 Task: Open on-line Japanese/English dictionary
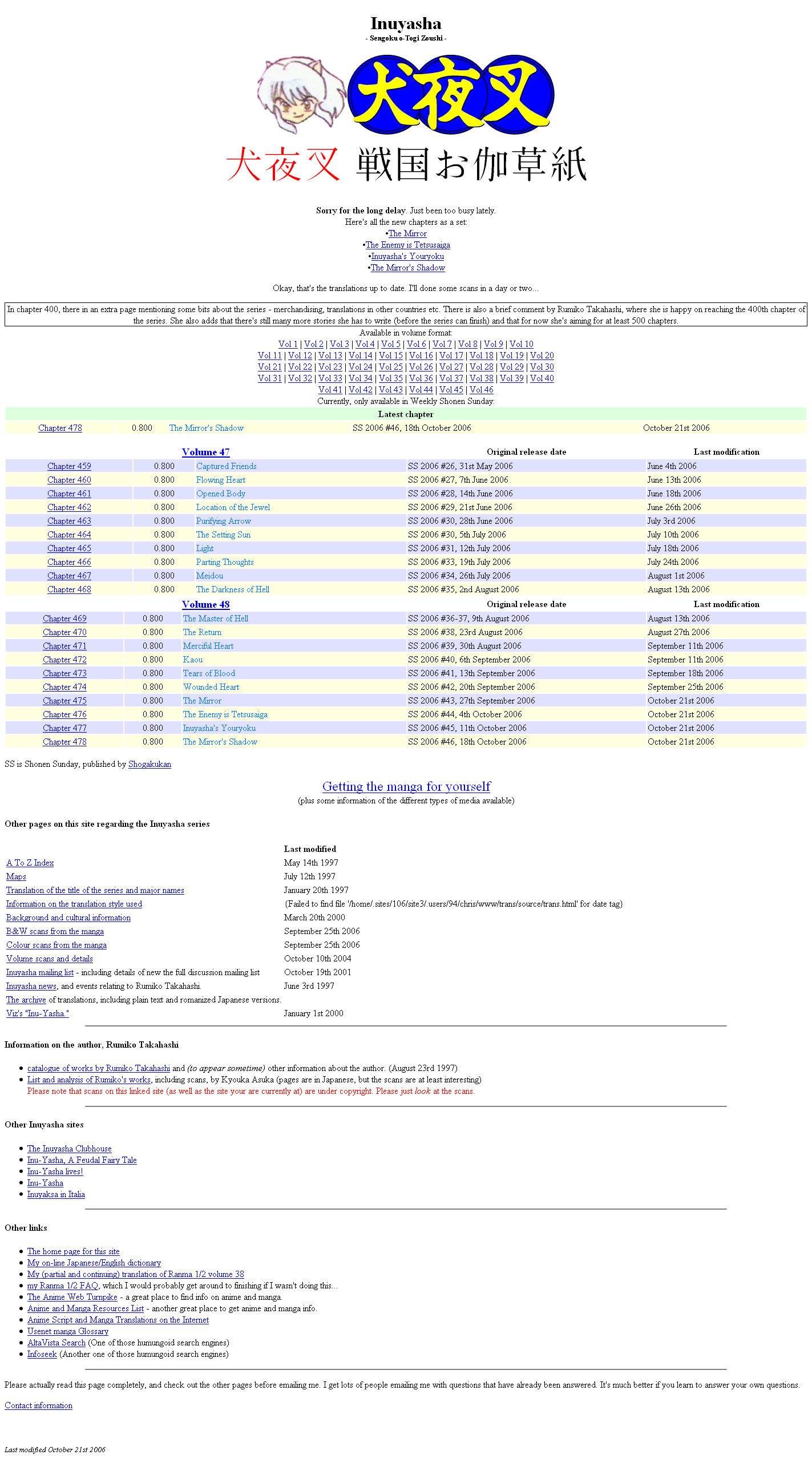pyautogui.click(x=94, y=1263)
